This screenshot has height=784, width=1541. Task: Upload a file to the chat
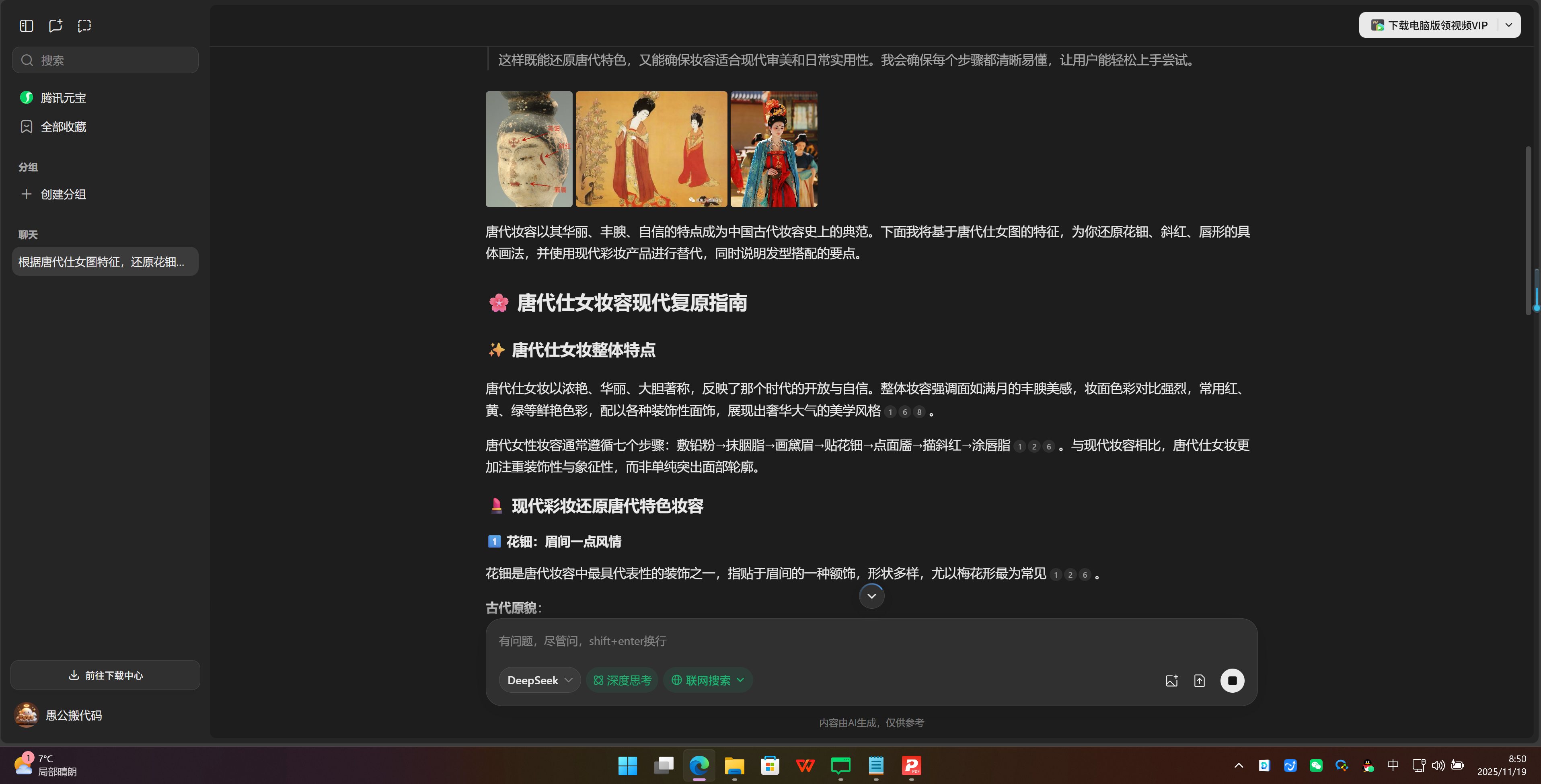pos(1200,680)
